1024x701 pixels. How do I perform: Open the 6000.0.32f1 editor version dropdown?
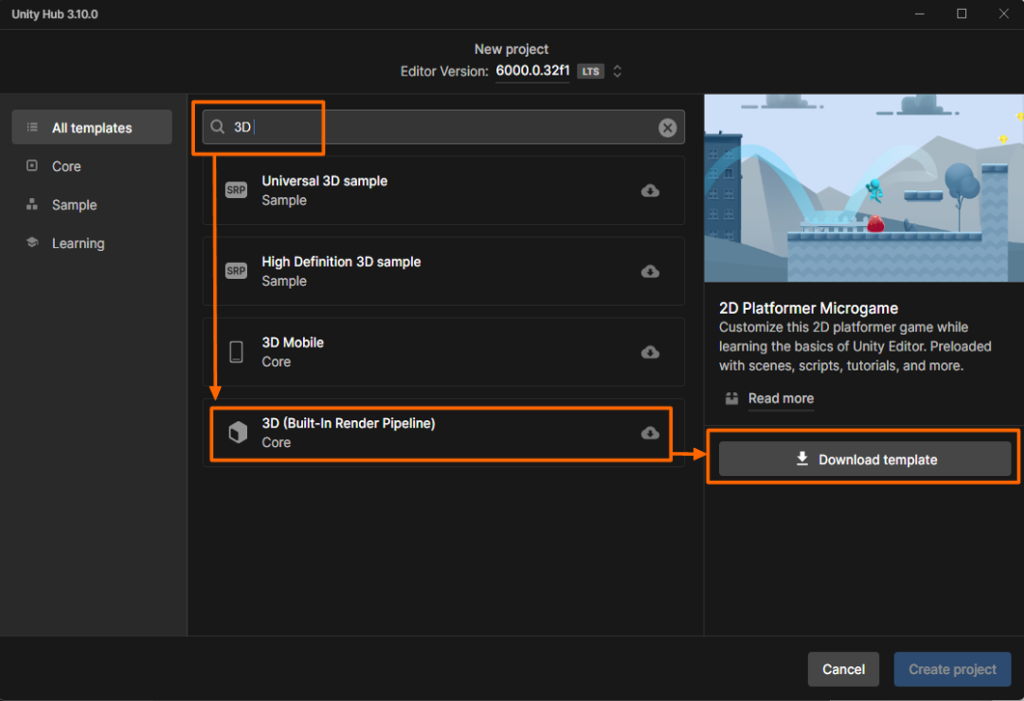[532, 71]
